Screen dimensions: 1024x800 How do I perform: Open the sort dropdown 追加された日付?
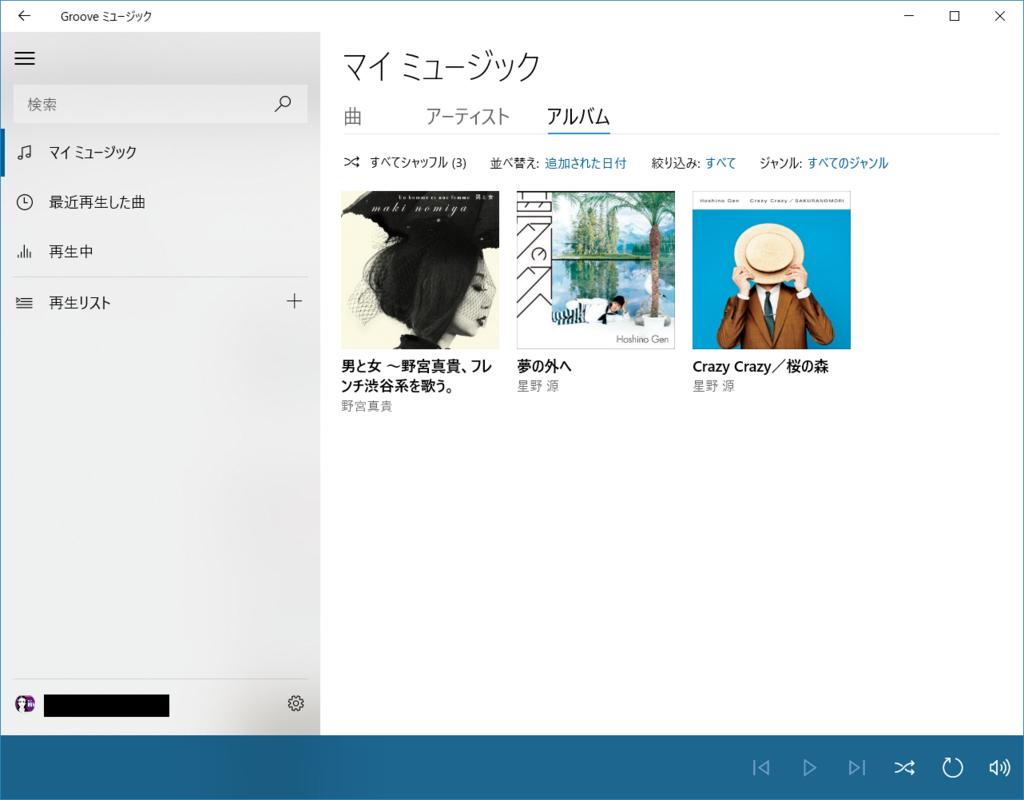[585, 163]
